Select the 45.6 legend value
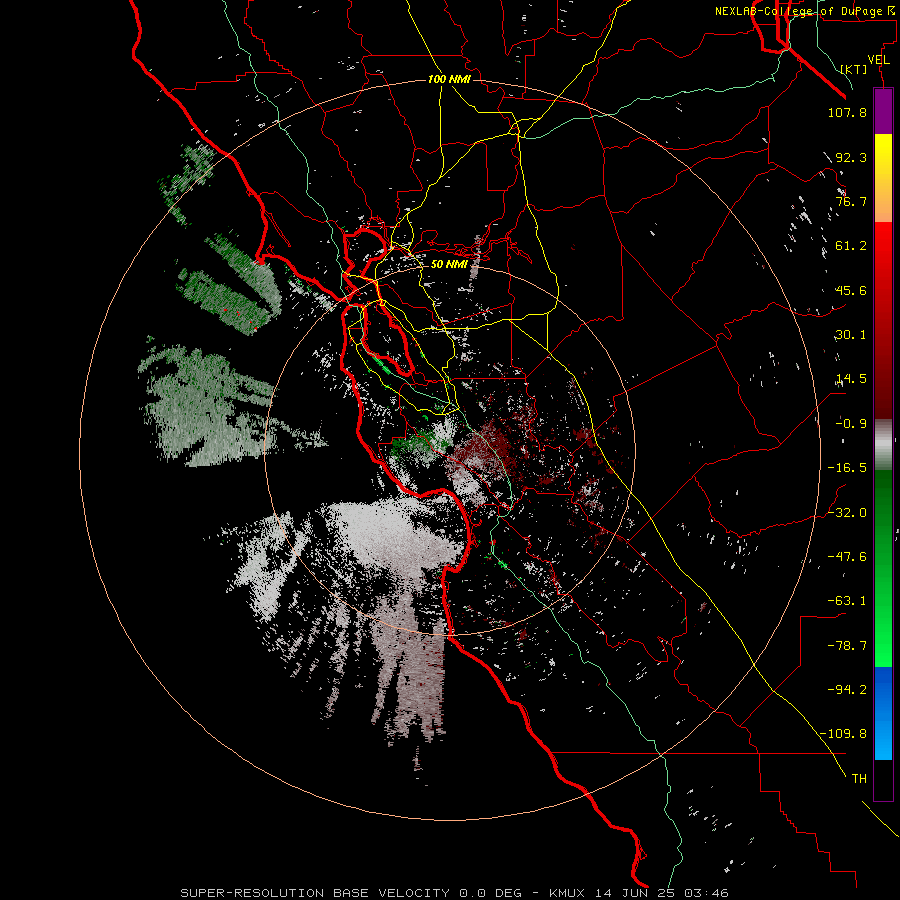 851,290
